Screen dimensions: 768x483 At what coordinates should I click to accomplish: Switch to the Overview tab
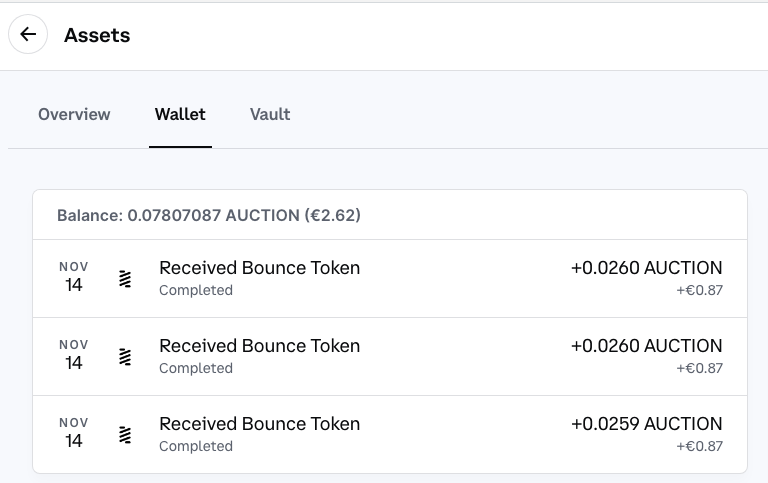click(74, 115)
